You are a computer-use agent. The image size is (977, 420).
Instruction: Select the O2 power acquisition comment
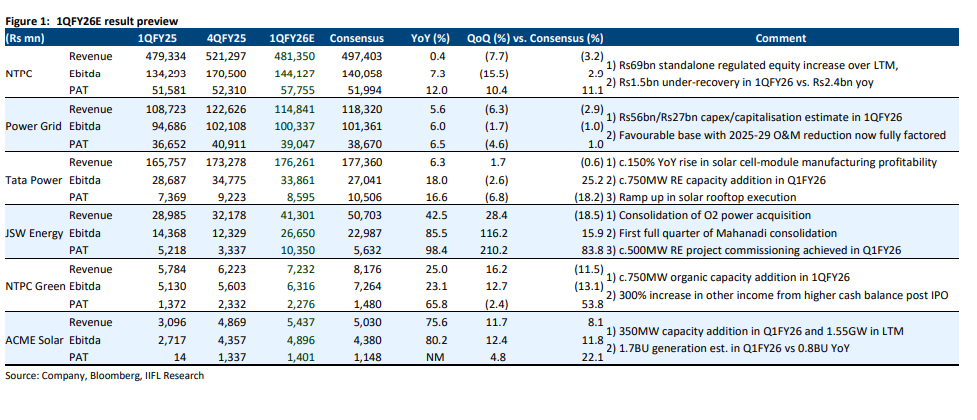point(708,215)
